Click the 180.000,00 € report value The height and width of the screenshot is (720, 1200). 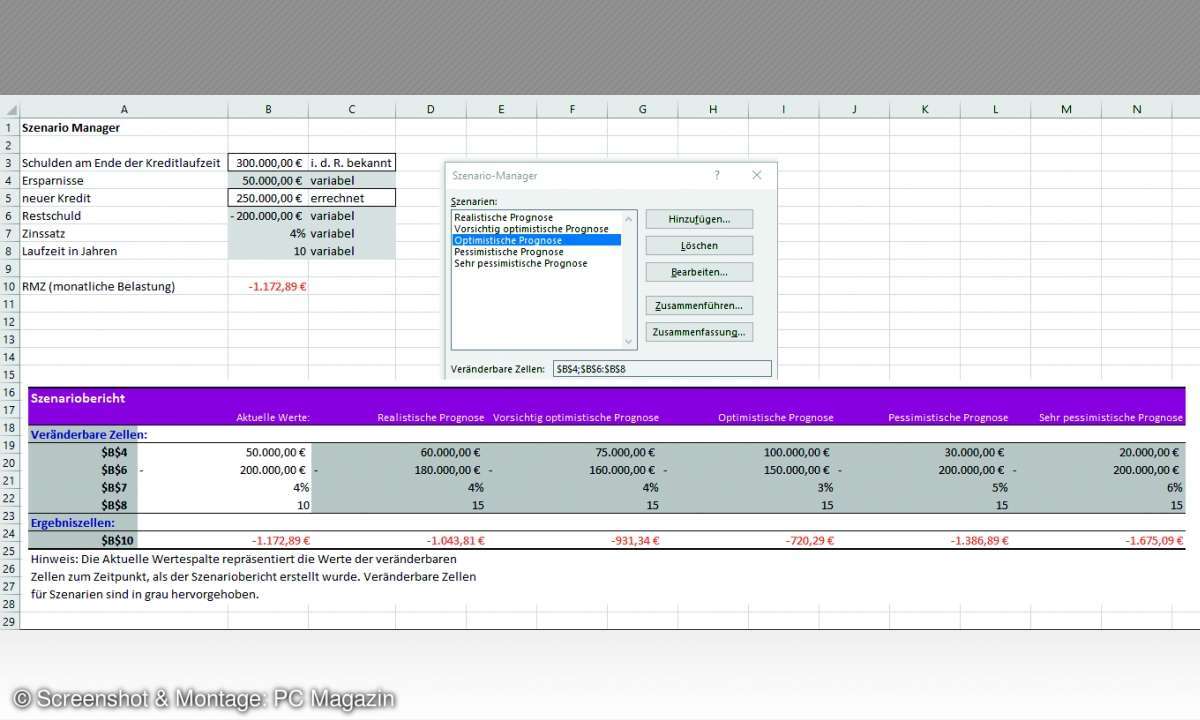click(x=447, y=470)
